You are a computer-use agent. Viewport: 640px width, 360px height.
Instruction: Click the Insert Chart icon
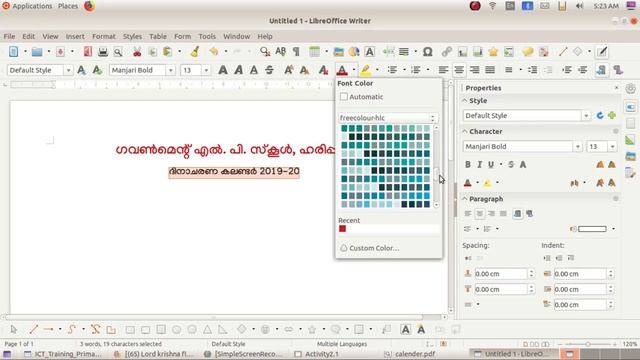point(354,52)
